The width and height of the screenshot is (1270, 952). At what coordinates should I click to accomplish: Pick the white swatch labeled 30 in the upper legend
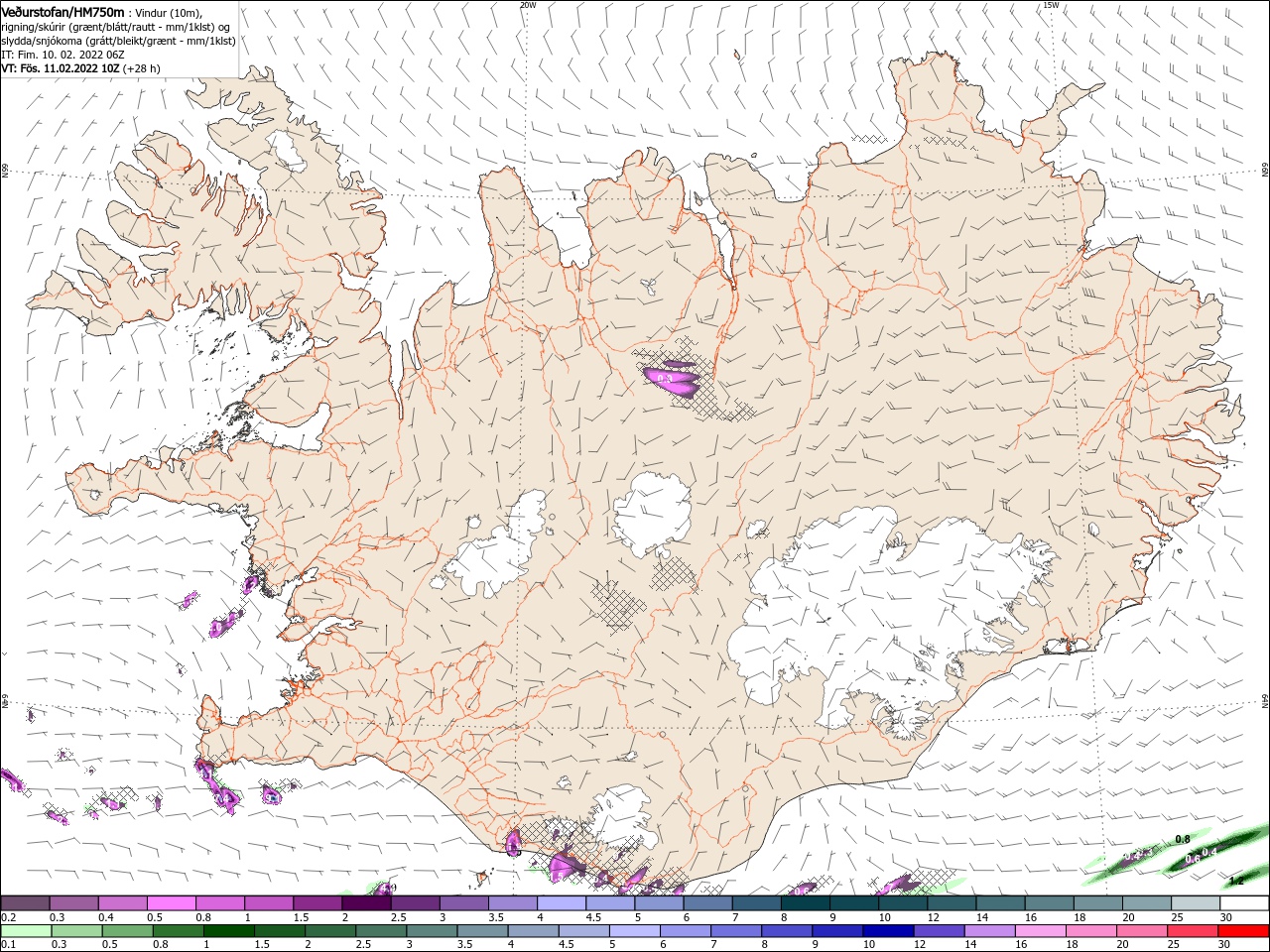(1245, 903)
